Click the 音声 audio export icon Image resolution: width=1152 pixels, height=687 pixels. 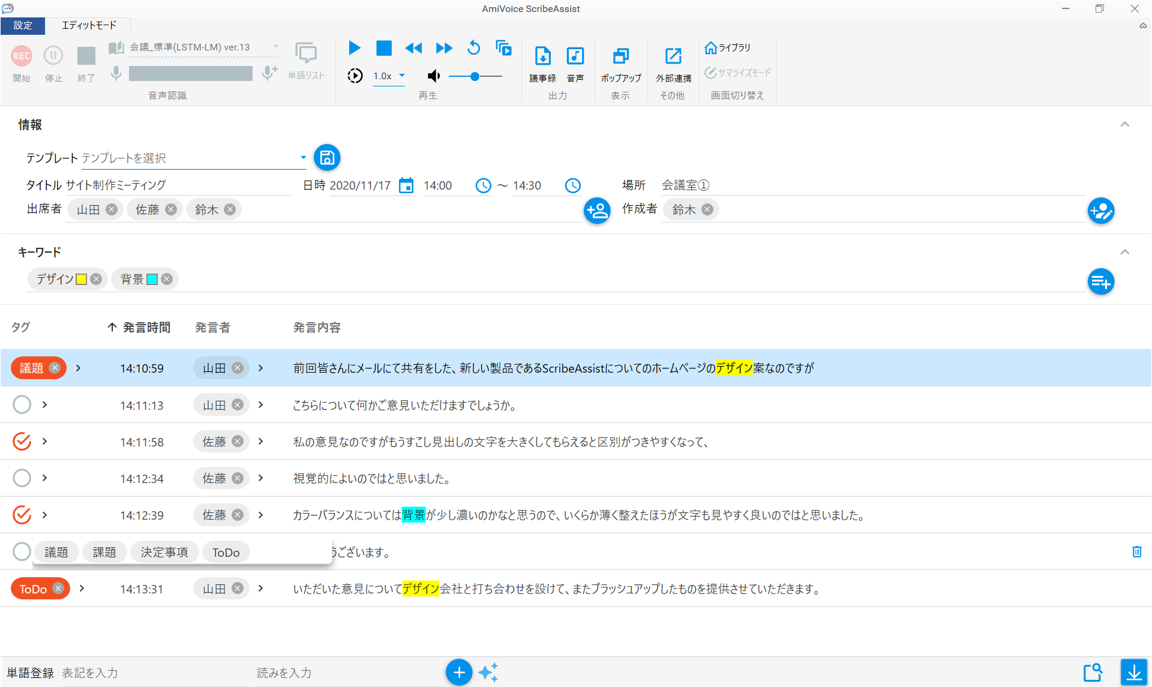pyautogui.click(x=575, y=61)
